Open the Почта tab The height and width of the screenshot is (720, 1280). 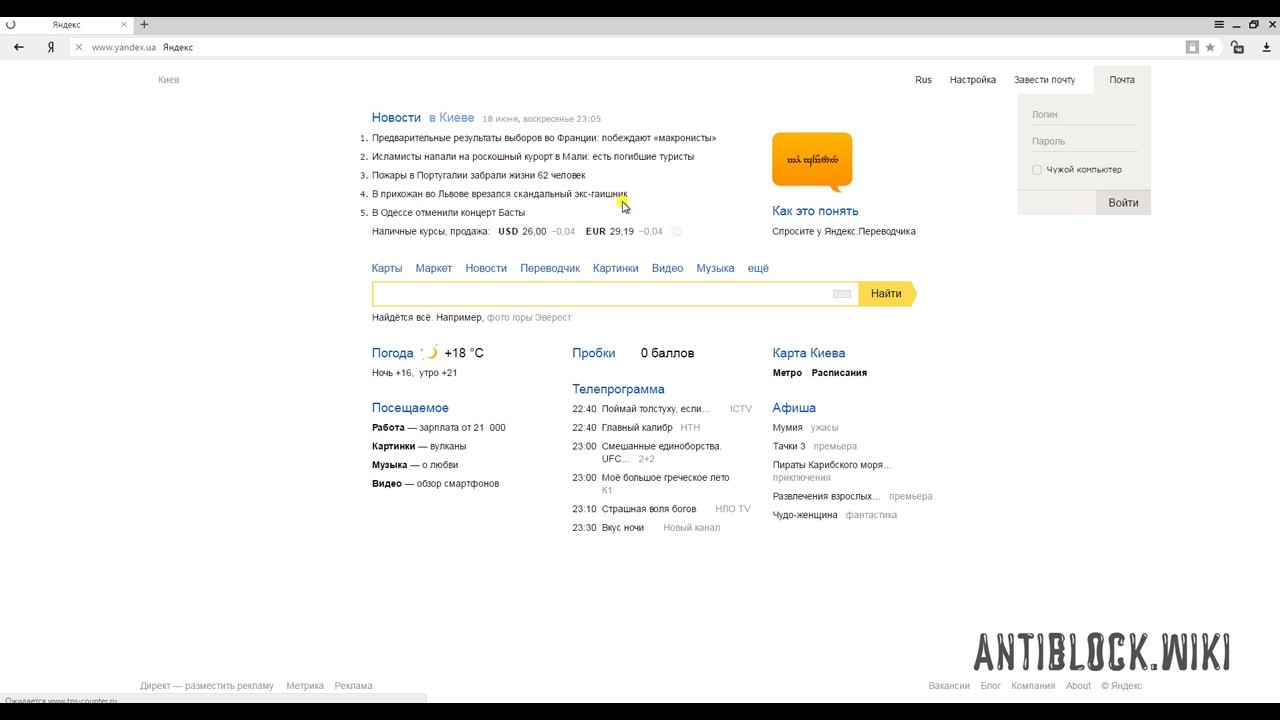point(1122,80)
